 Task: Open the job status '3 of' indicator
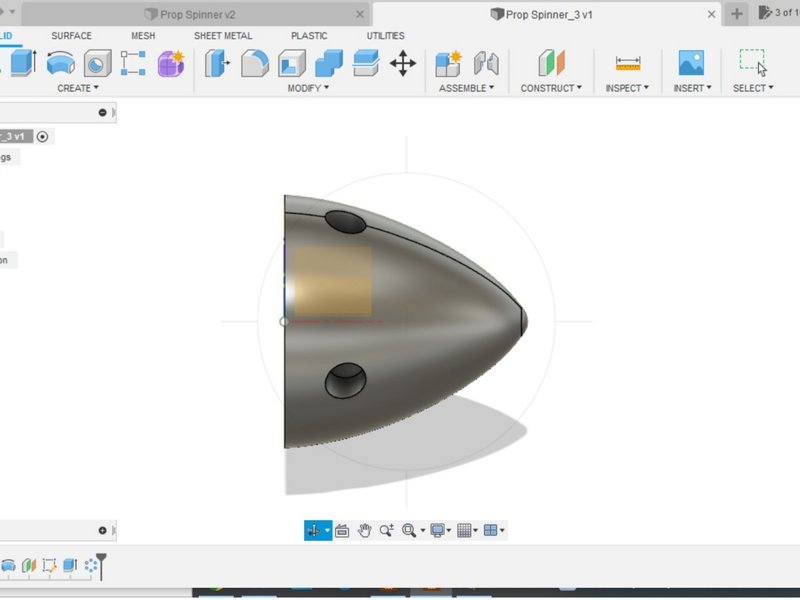click(x=778, y=13)
